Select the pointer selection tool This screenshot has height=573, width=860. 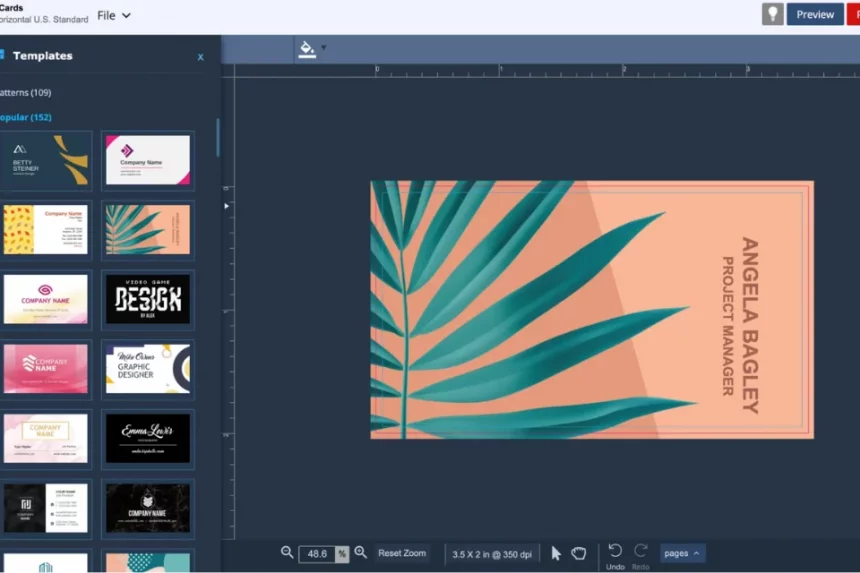556,553
